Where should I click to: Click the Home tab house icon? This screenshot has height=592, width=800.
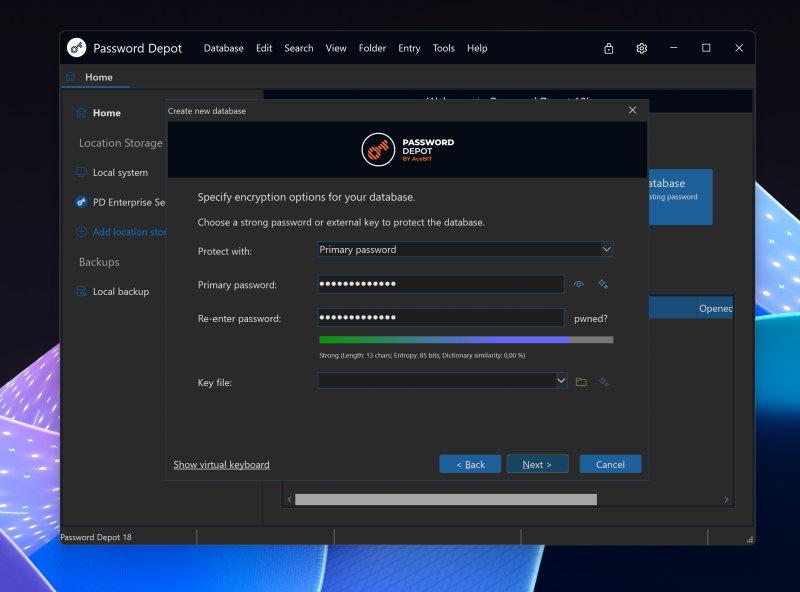coord(70,77)
